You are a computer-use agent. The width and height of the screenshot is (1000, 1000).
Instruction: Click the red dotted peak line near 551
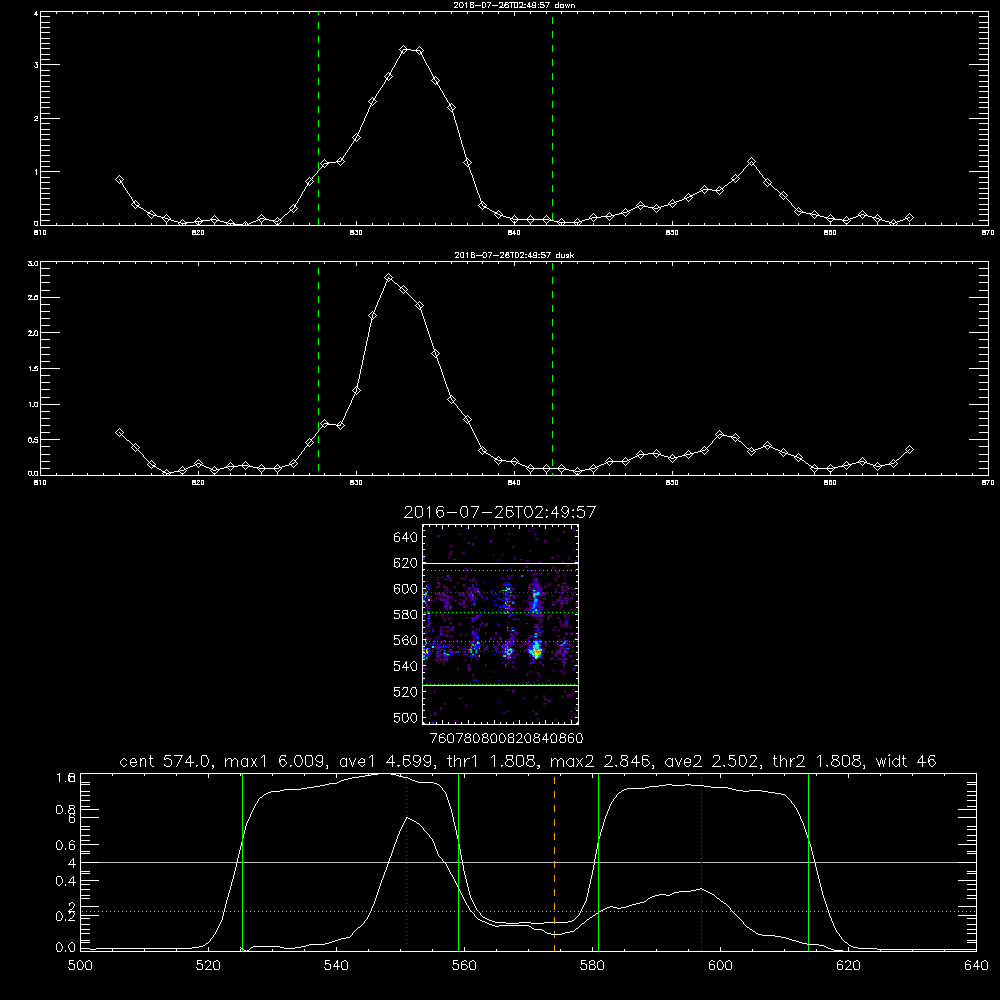(407, 861)
